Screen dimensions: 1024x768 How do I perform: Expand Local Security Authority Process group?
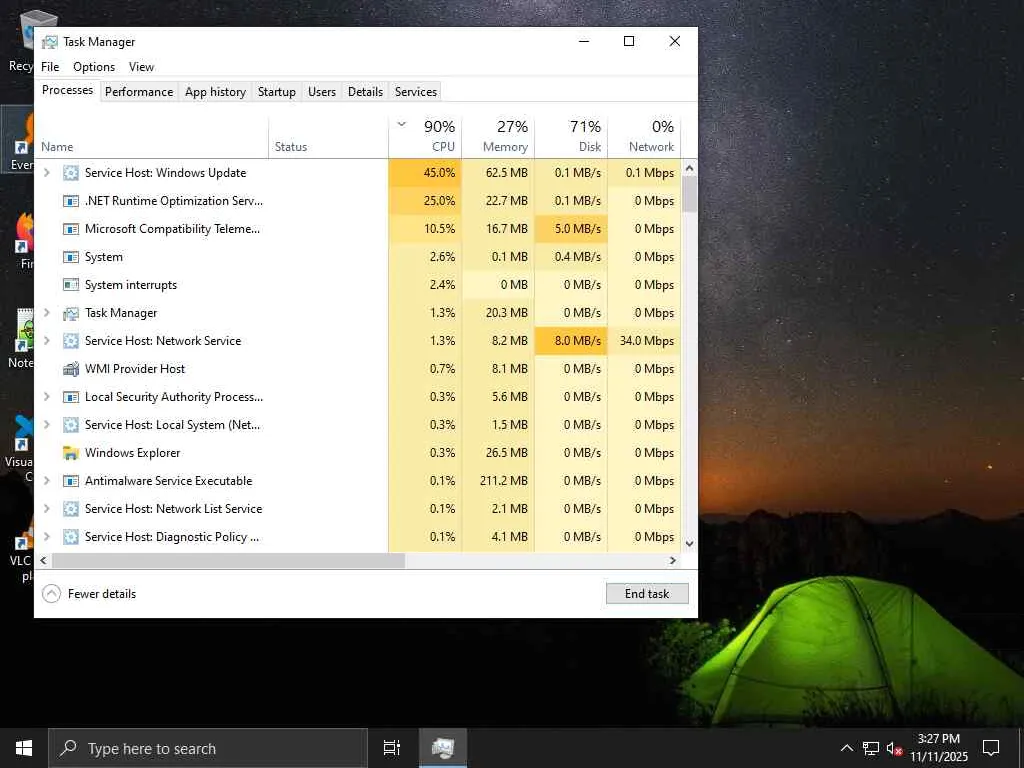coord(46,396)
